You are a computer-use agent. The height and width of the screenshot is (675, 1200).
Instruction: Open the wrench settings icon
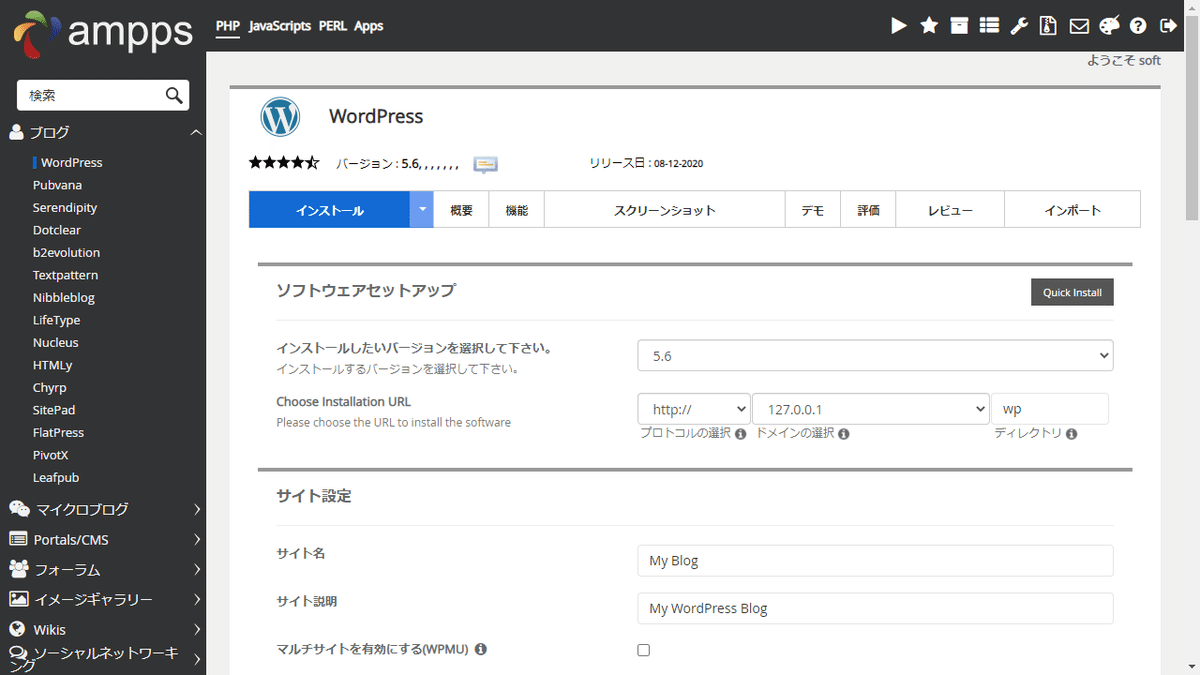coord(1019,26)
